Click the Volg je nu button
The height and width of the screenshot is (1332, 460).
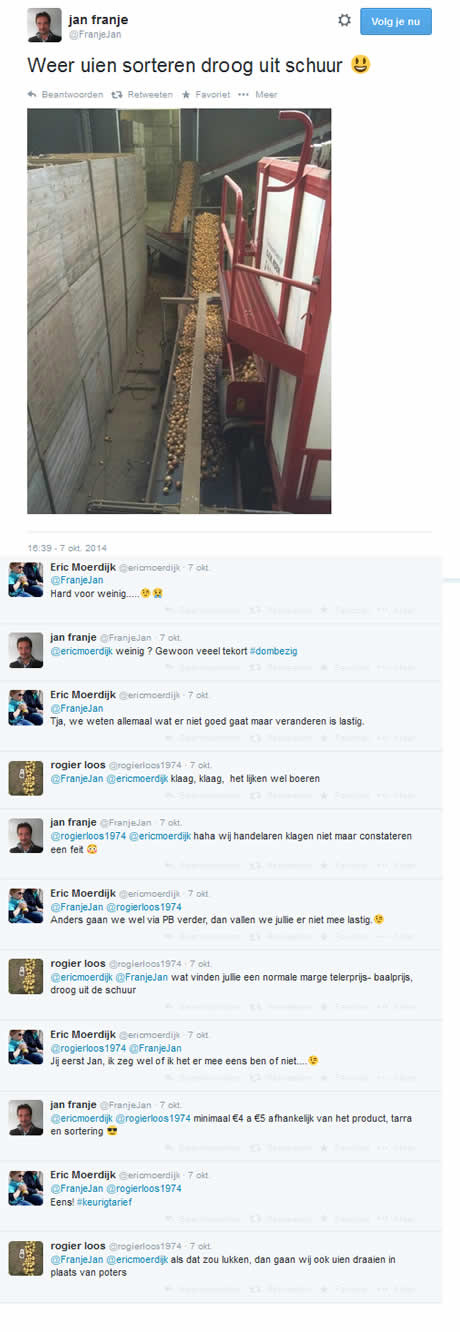396,21
